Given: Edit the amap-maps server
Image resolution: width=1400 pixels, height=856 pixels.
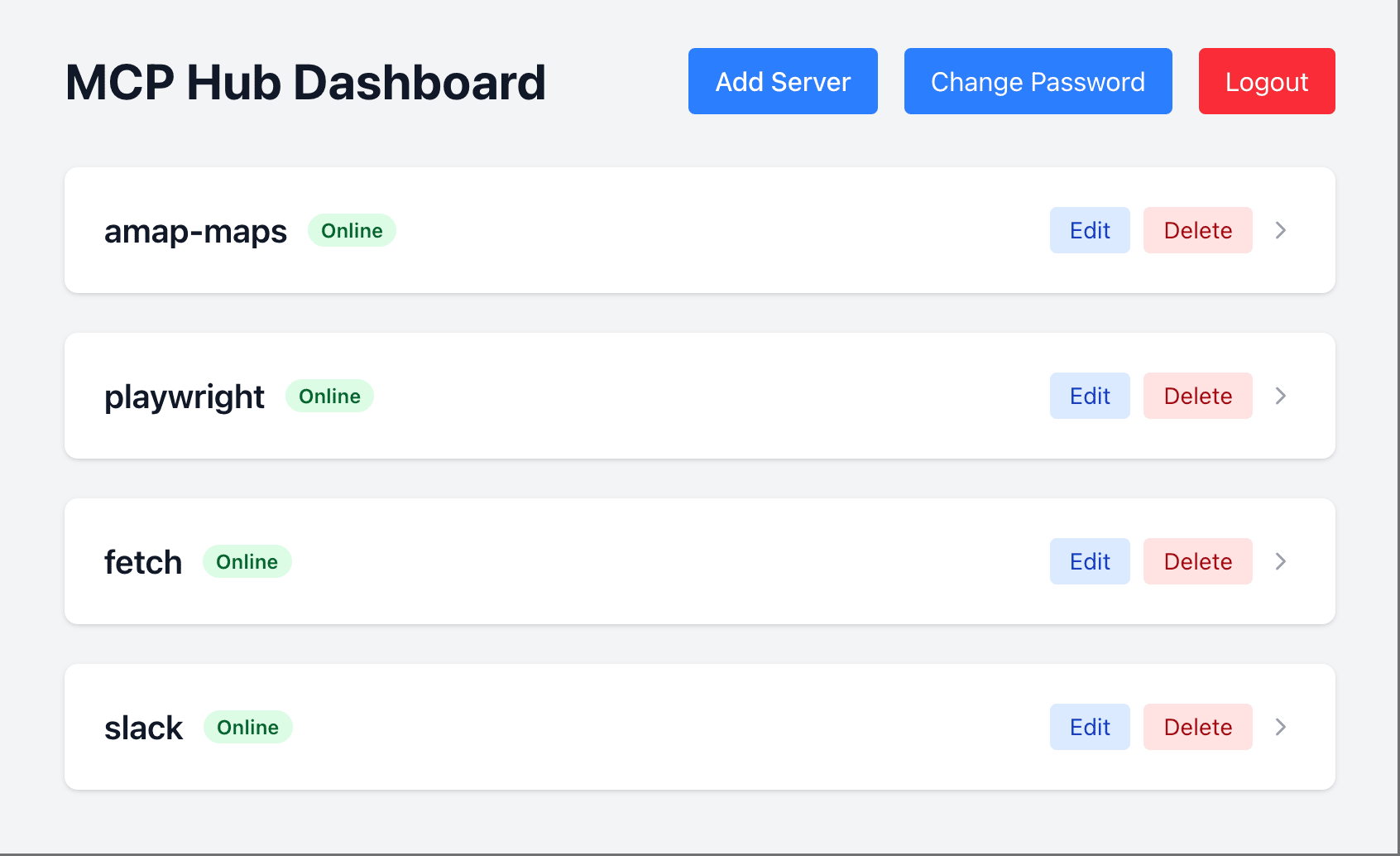Looking at the screenshot, I should coord(1089,230).
